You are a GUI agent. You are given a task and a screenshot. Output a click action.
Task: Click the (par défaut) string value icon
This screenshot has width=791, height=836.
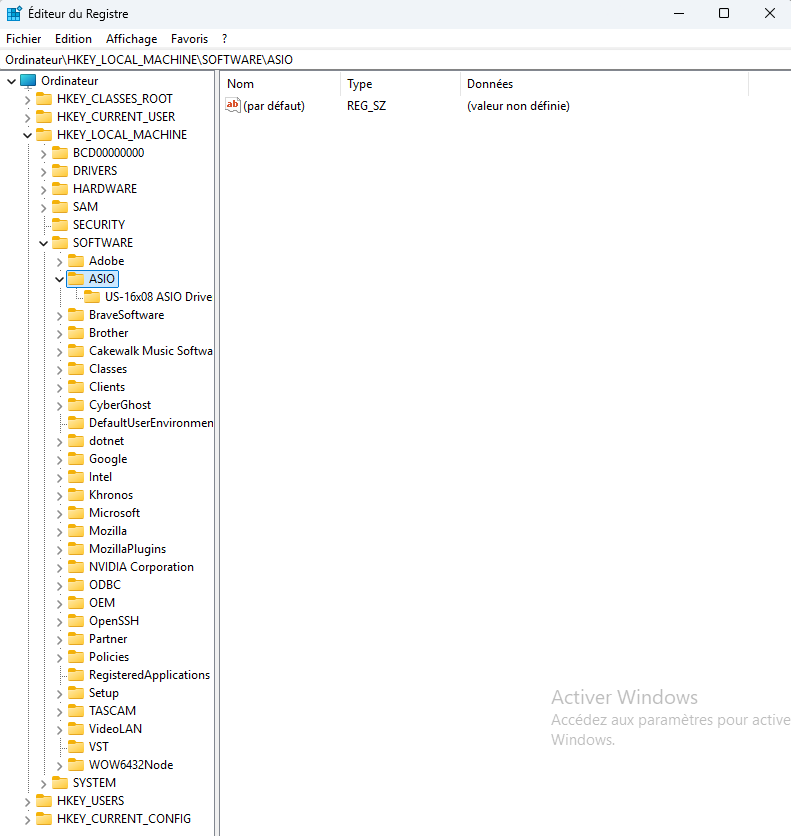(x=233, y=105)
